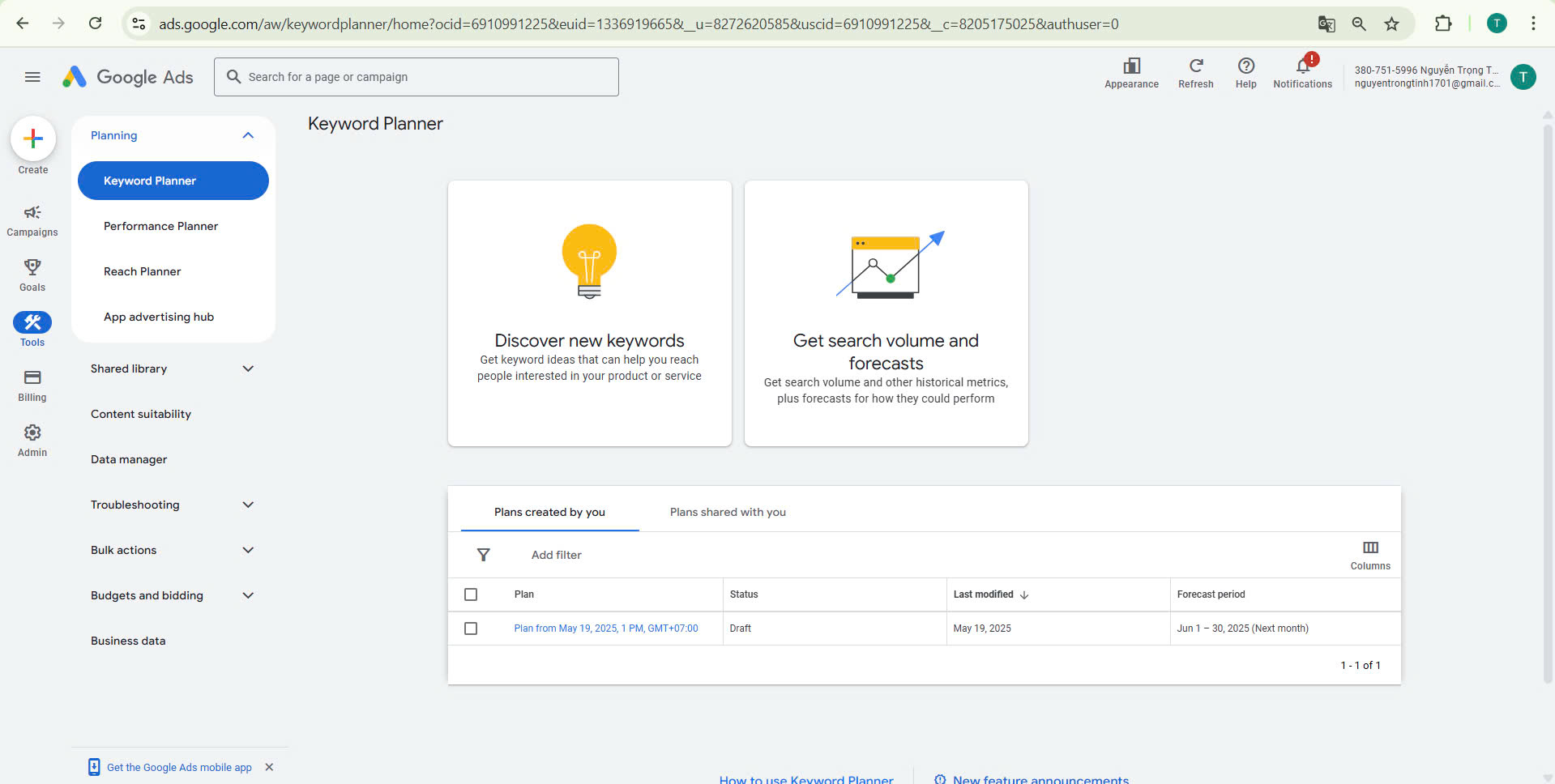This screenshot has width=1555, height=784.
Task: Open the Create plus button
Action: pos(33,139)
